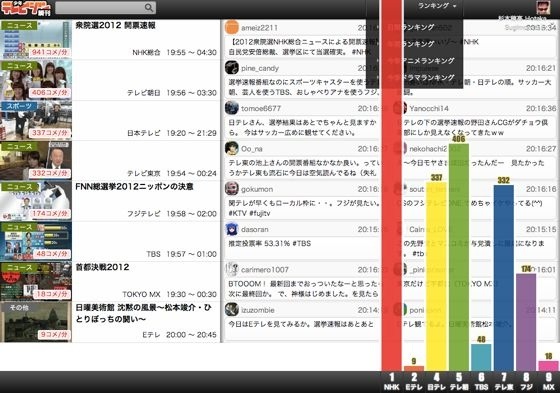Viewport: 560px width, 393px height.
Task: Select ドラマランキング from the ranking menu
Action: (x=428, y=78)
